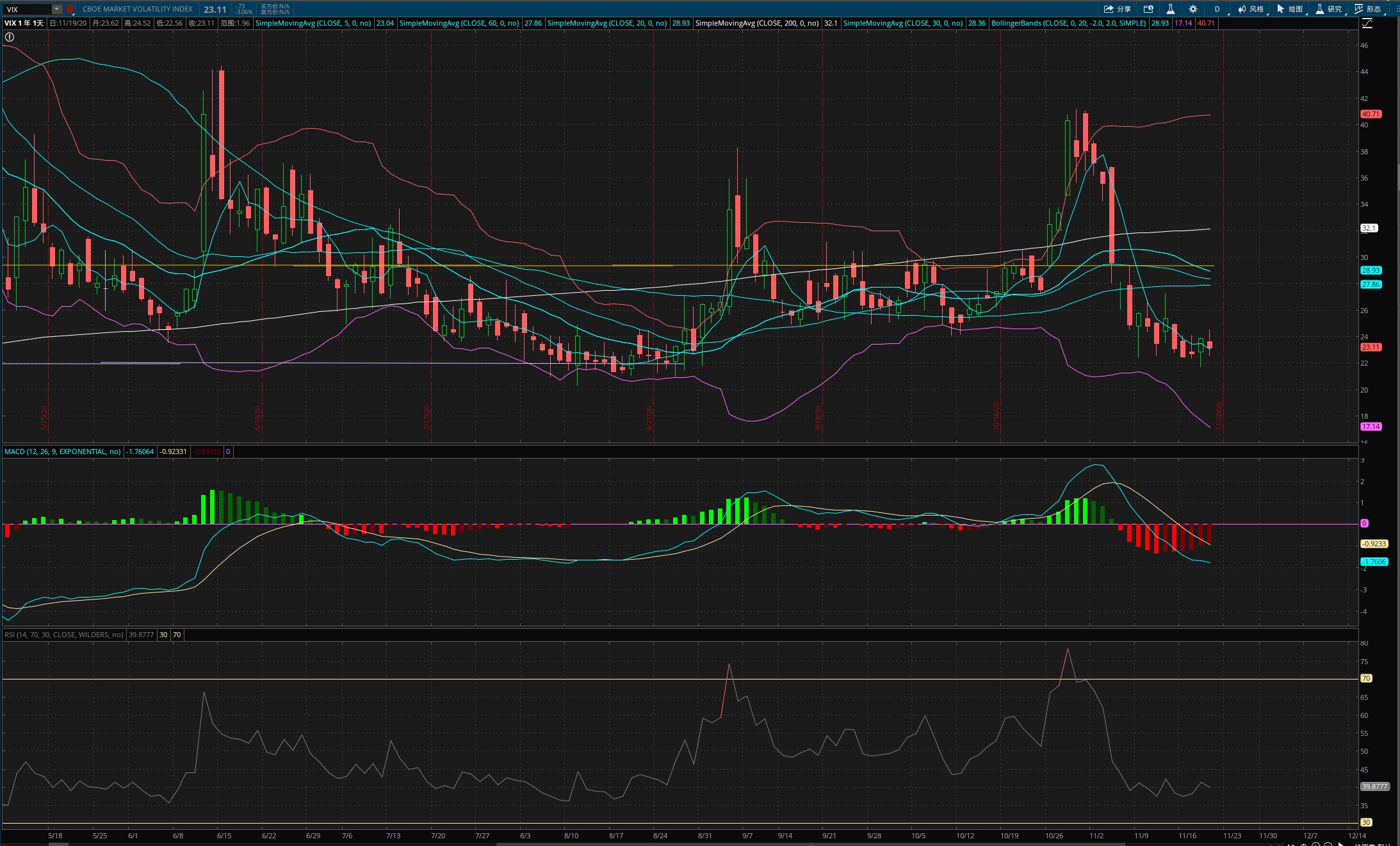Click the red symbol link indicator
This screenshot has height=846, width=1400.
point(70,9)
